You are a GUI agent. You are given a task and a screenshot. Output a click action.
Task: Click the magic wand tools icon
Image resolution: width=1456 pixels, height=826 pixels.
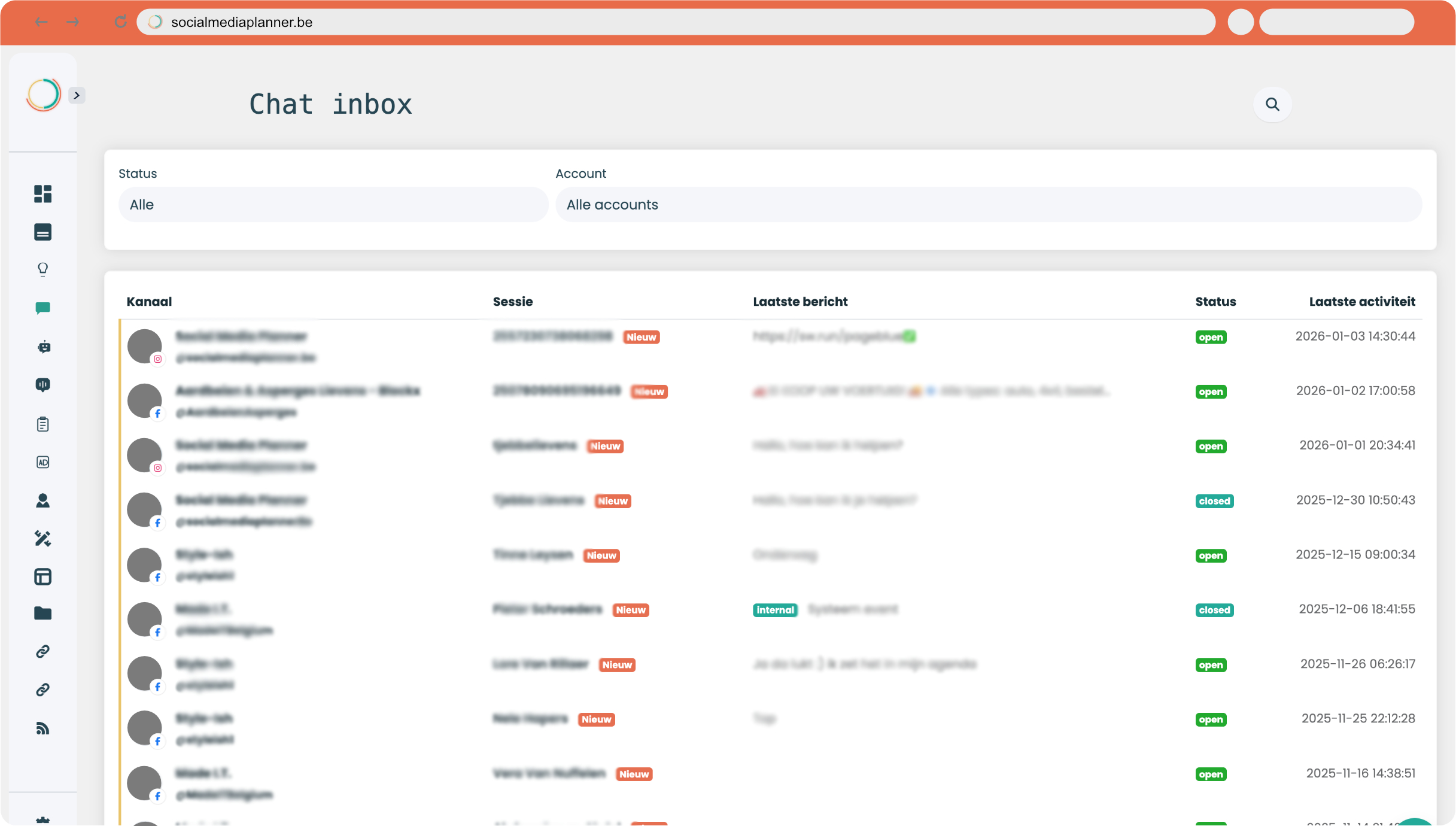[x=42, y=539]
